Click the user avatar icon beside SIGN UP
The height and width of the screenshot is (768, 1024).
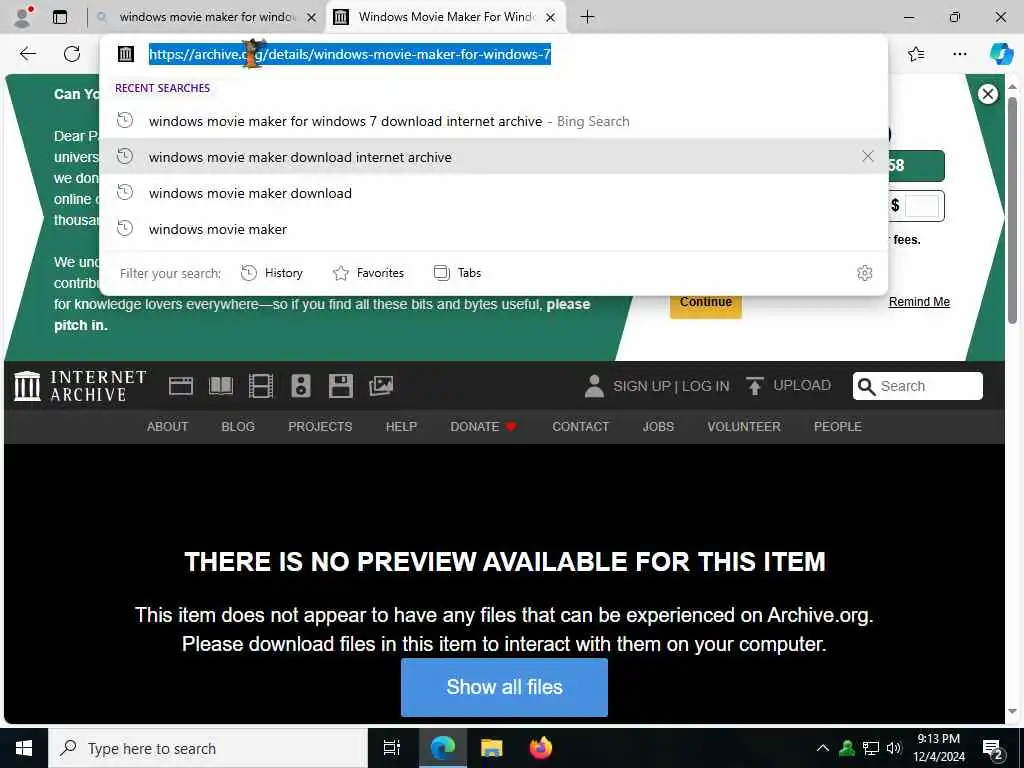(x=594, y=386)
